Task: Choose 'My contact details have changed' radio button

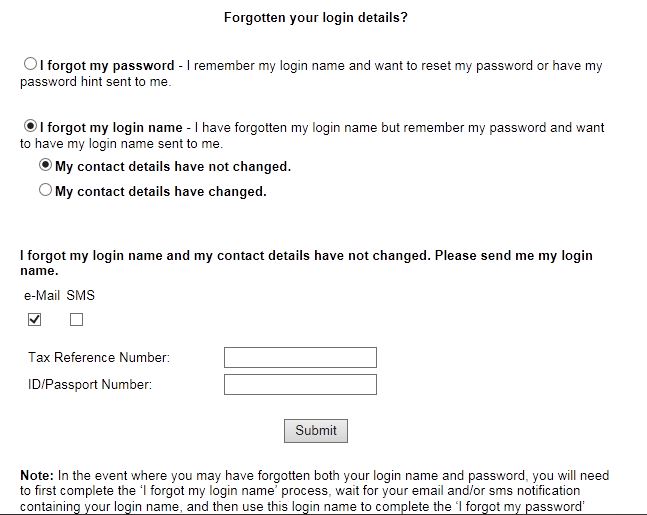Action: (x=45, y=190)
